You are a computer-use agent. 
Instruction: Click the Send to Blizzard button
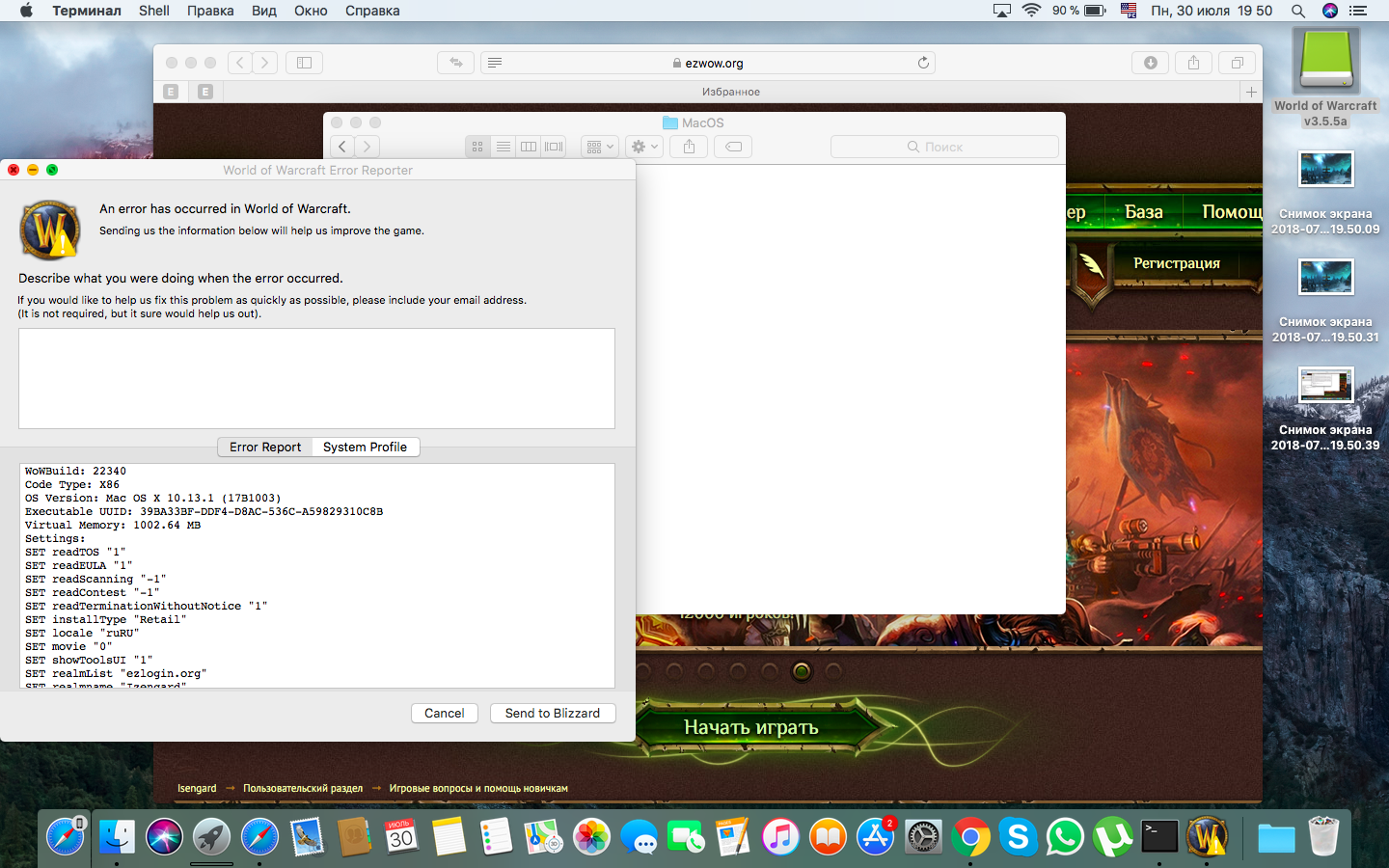552,713
